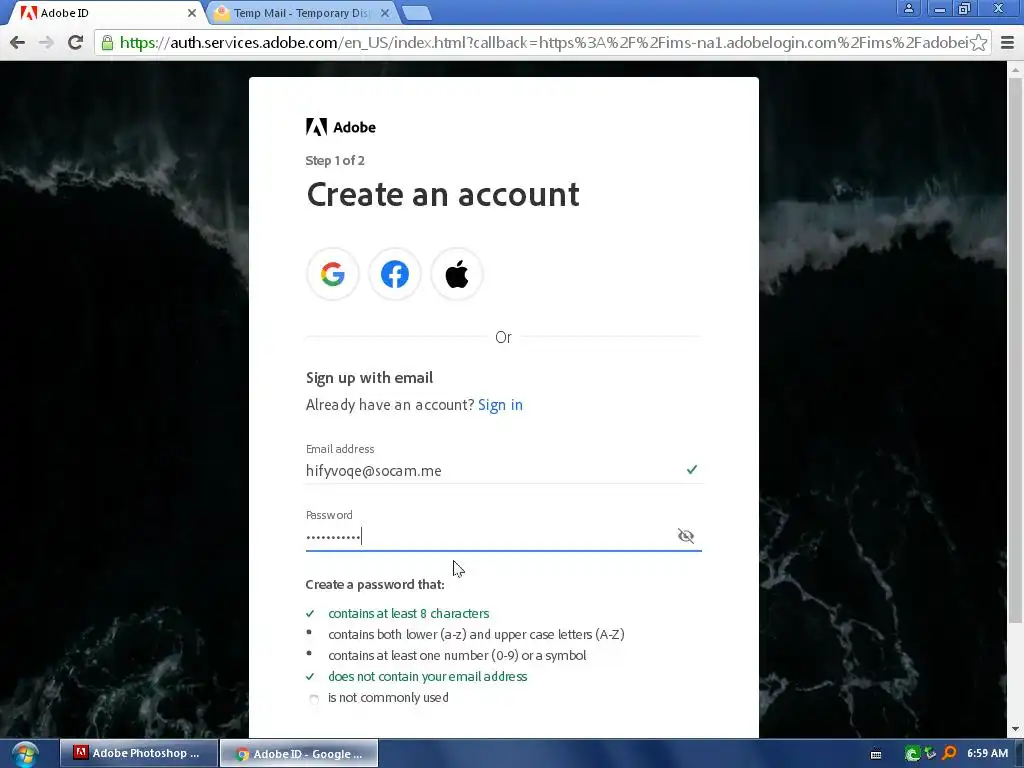Reload the page with the refresh icon
Image resolution: width=1024 pixels, height=768 pixels.
75,42
